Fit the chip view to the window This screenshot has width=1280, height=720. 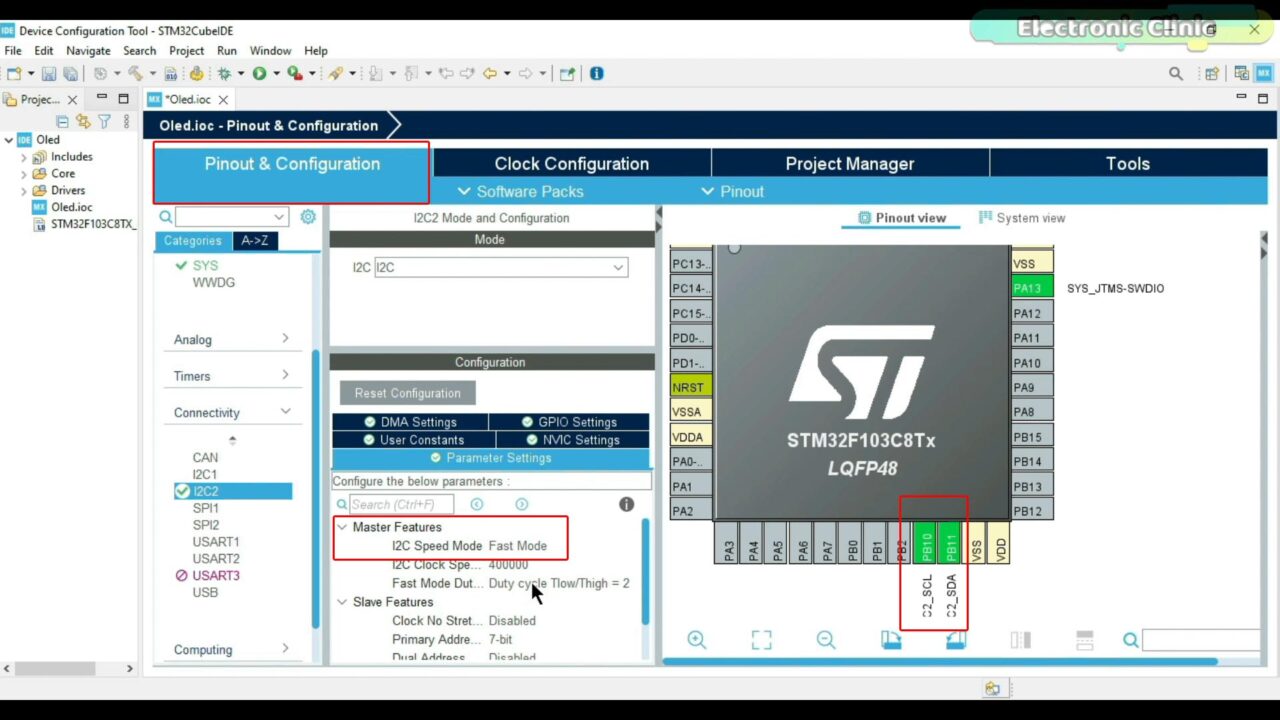761,640
